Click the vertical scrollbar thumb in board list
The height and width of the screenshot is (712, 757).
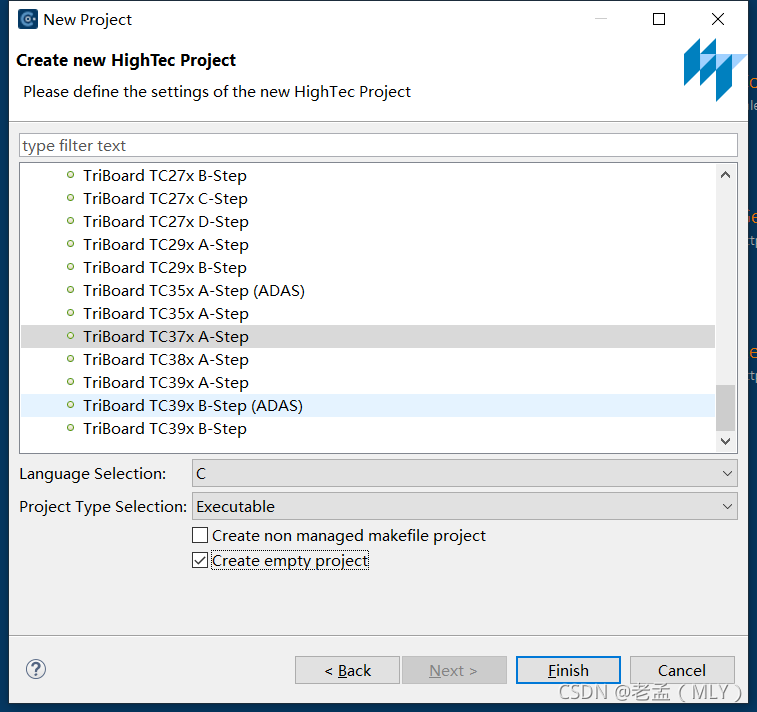pyautogui.click(x=725, y=407)
